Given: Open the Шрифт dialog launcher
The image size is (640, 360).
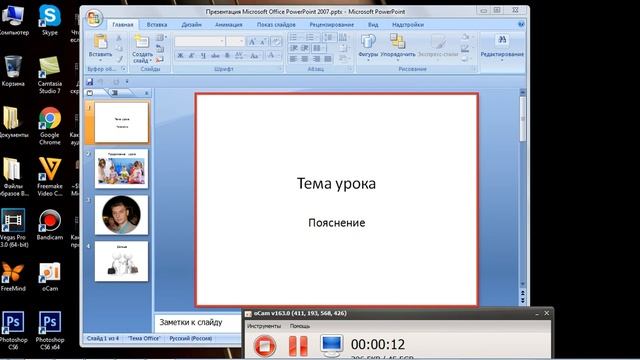Looking at the screenshot, I should pos(280,69).
